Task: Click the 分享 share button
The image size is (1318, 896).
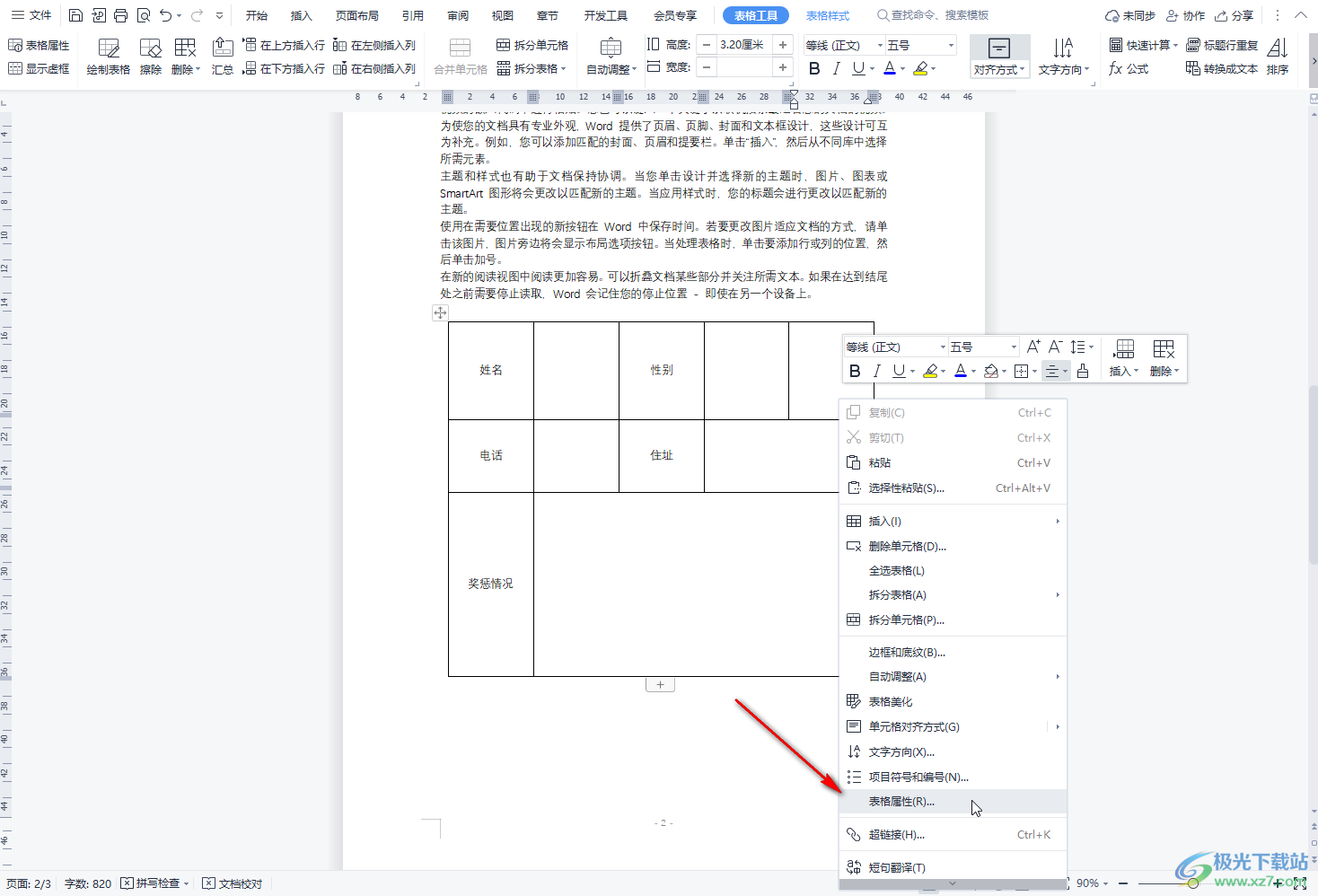Action: [x=1235, y=15]
